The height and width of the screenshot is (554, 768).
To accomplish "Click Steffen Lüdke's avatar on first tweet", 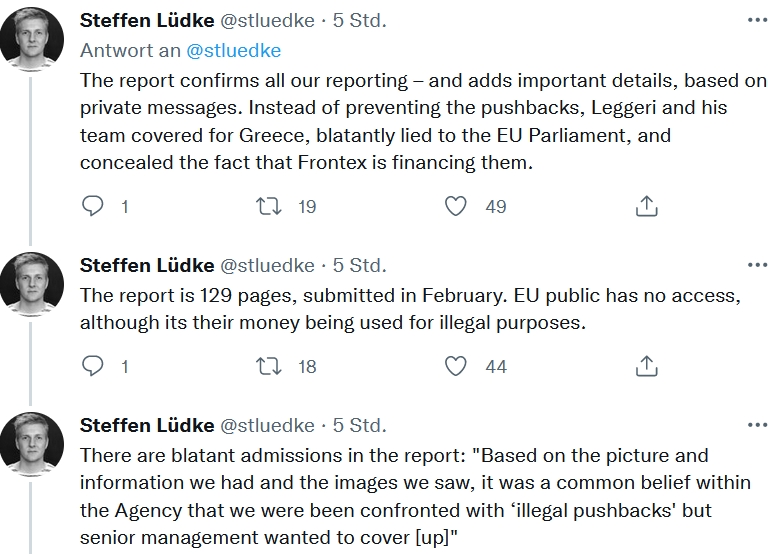I will pos(33,42).
